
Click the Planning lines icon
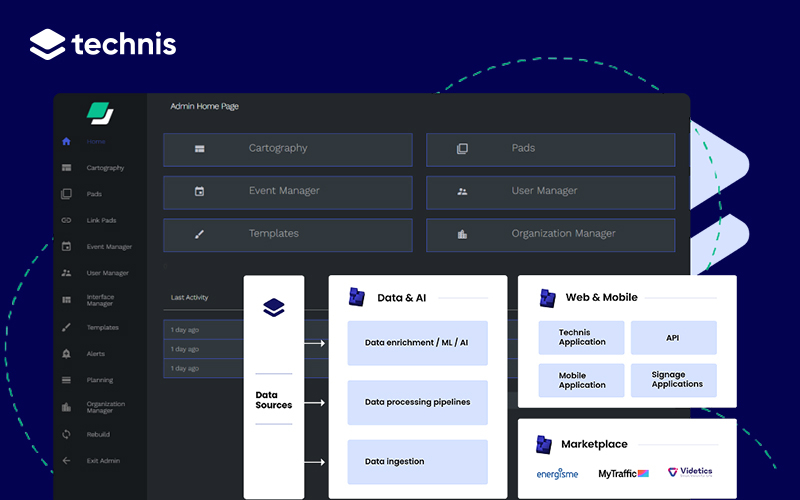click(66, 380)
